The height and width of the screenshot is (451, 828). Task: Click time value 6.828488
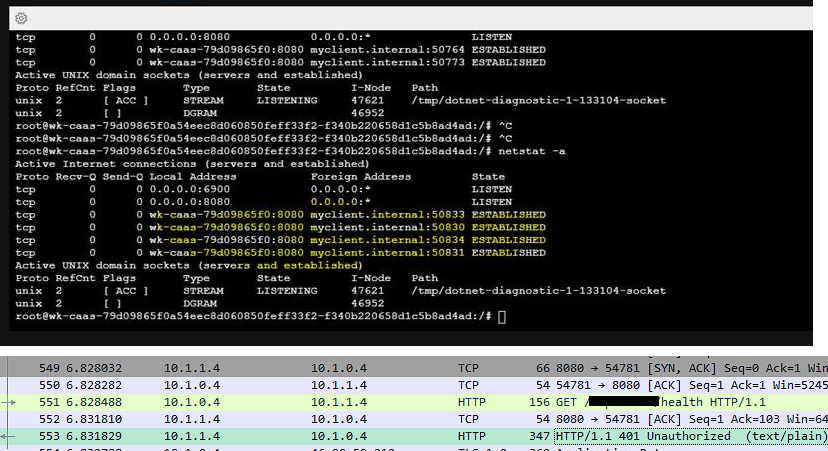pyautogui.click(x=93, y=402)
